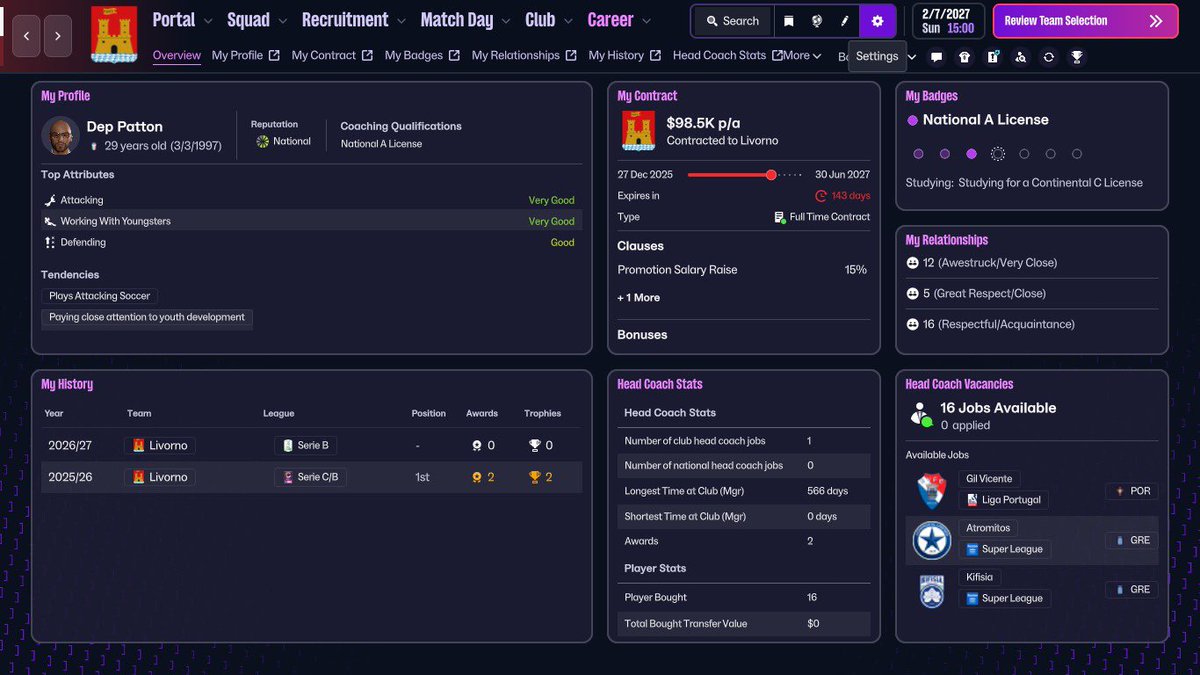
Task: Open the bookmarks icon in top bar
Action: (789, 21)
